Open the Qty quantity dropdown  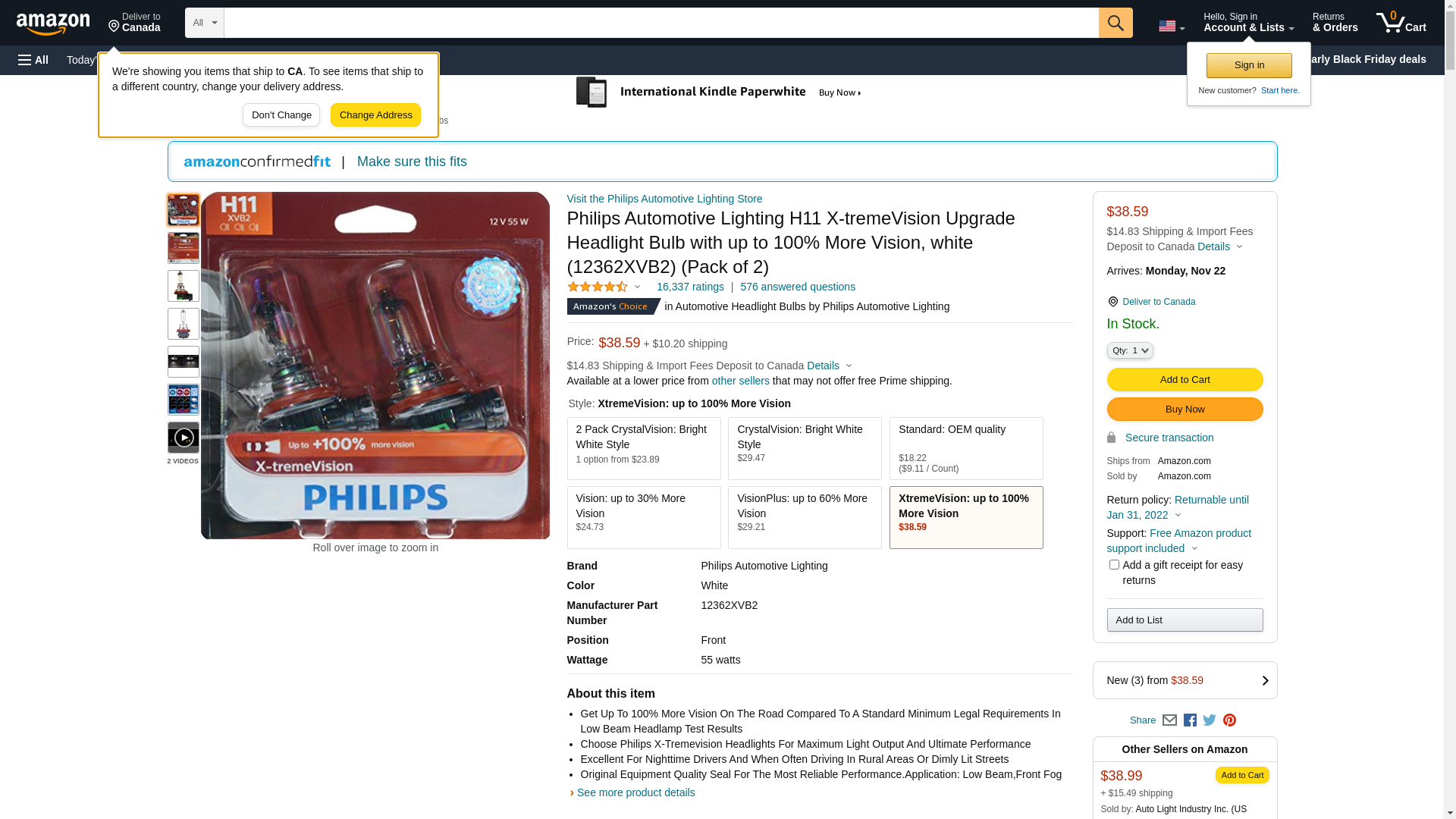pyautogui.click(x=1130, y=350)
